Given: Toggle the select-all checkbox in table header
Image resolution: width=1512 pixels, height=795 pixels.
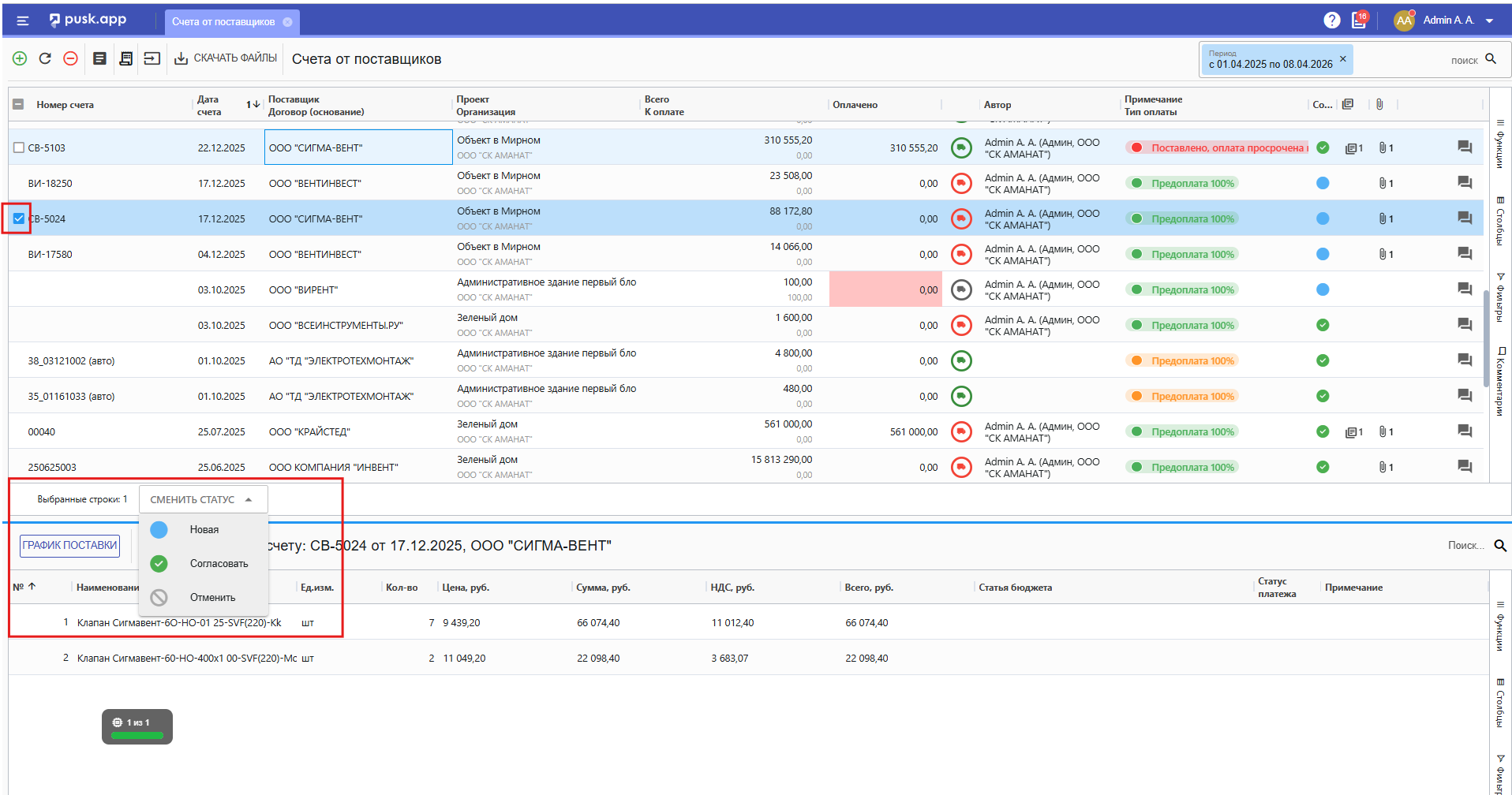Looking at the screenshot, I should coord(19,104).
